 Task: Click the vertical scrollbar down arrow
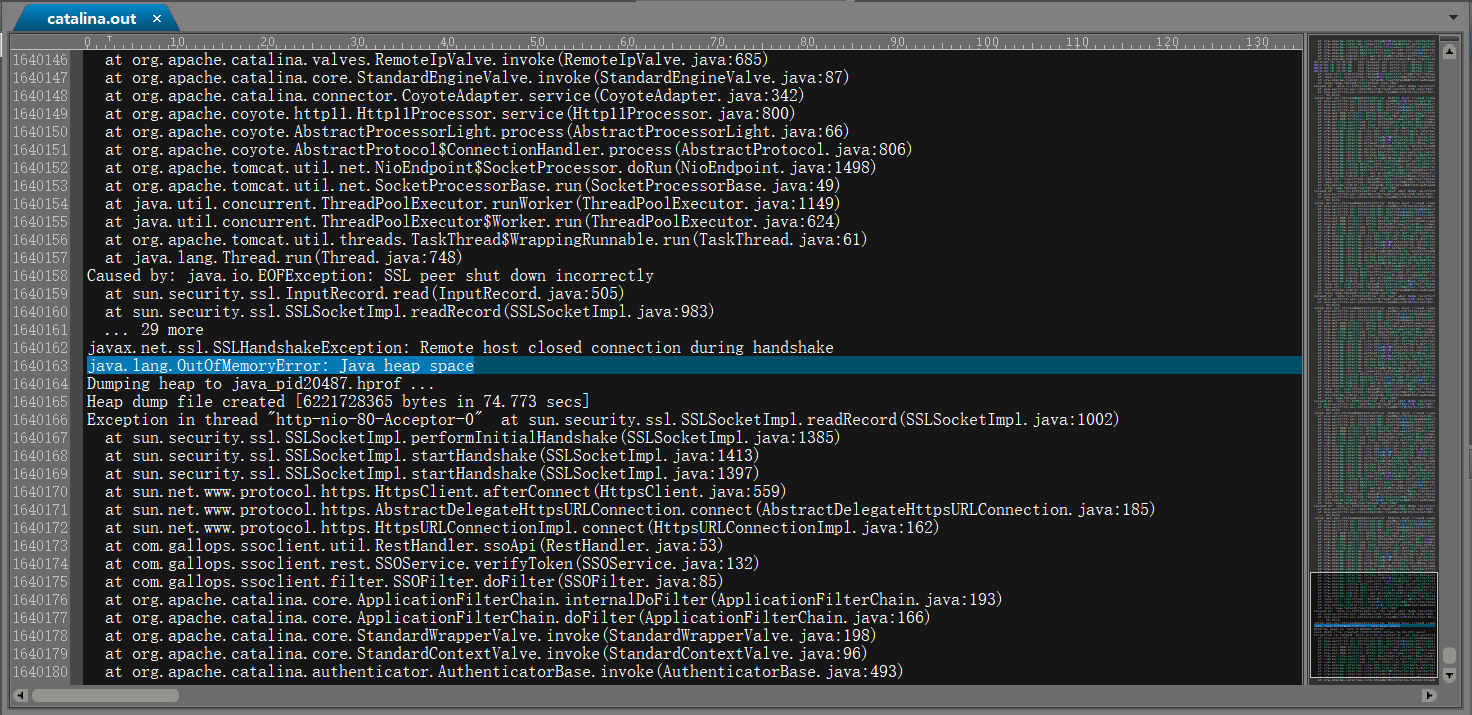click(1448, 676)
